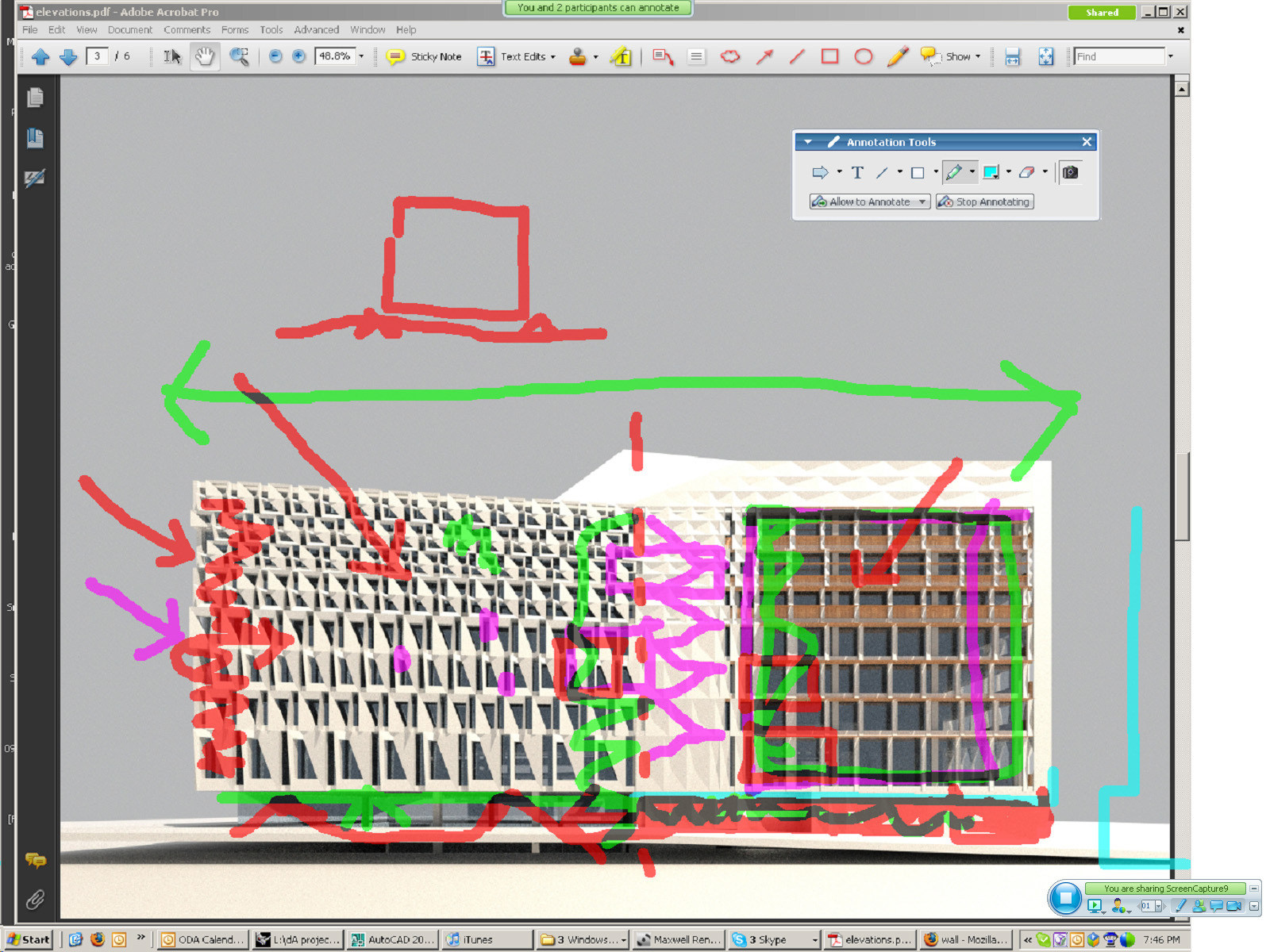Zoom out with the minus button
This screenshot has width=1270, height=952.
[x=275, y=56]
